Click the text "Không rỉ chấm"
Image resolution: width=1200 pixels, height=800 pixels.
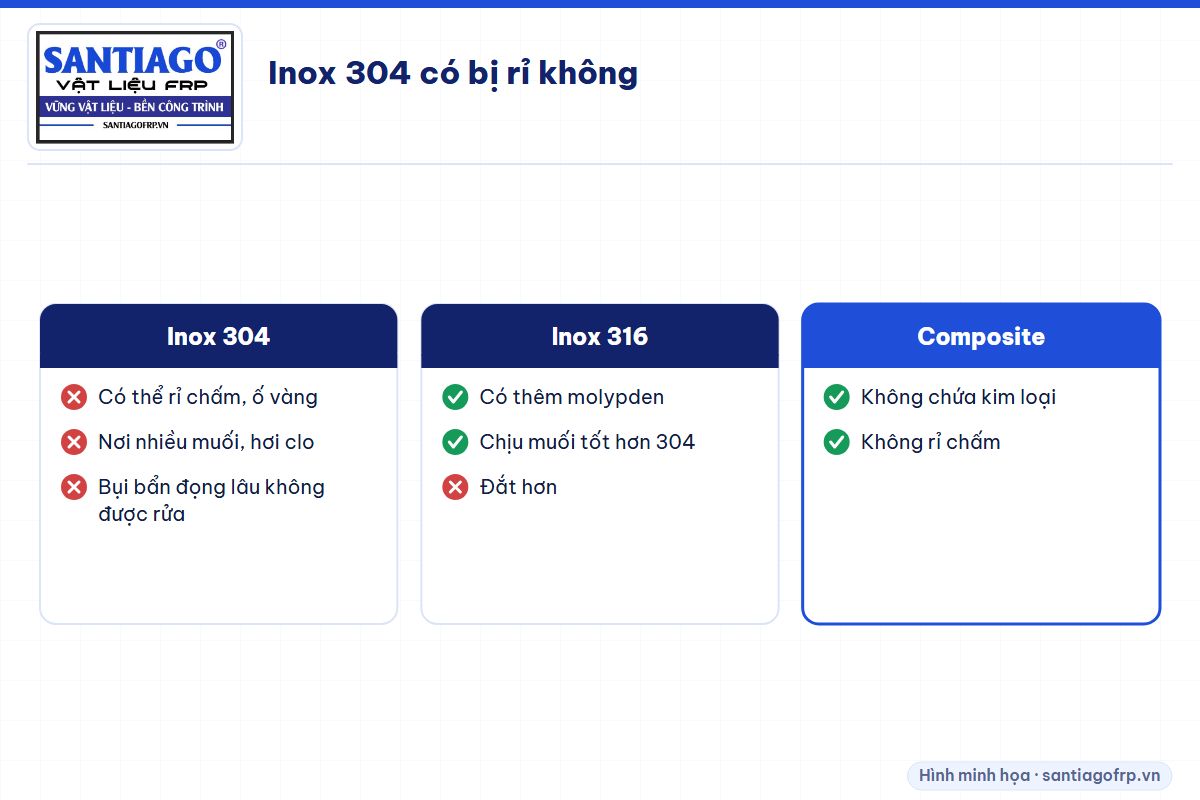(930, 442)
